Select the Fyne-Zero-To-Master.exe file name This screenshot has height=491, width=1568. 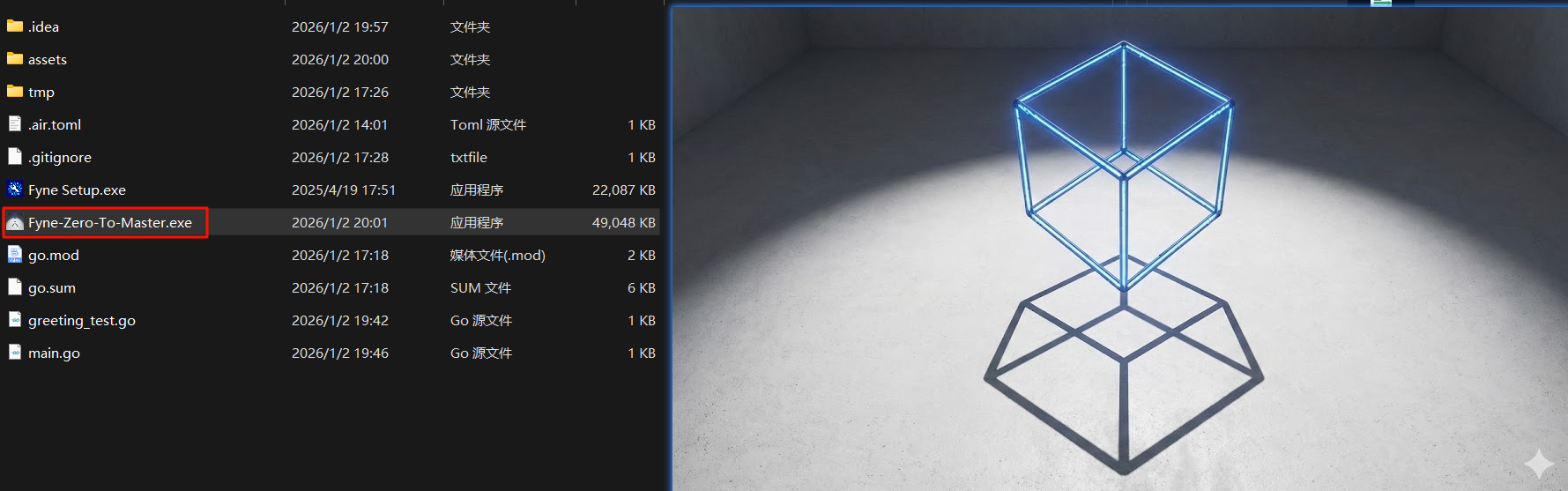pyautogui.click(x=110, y=223)
